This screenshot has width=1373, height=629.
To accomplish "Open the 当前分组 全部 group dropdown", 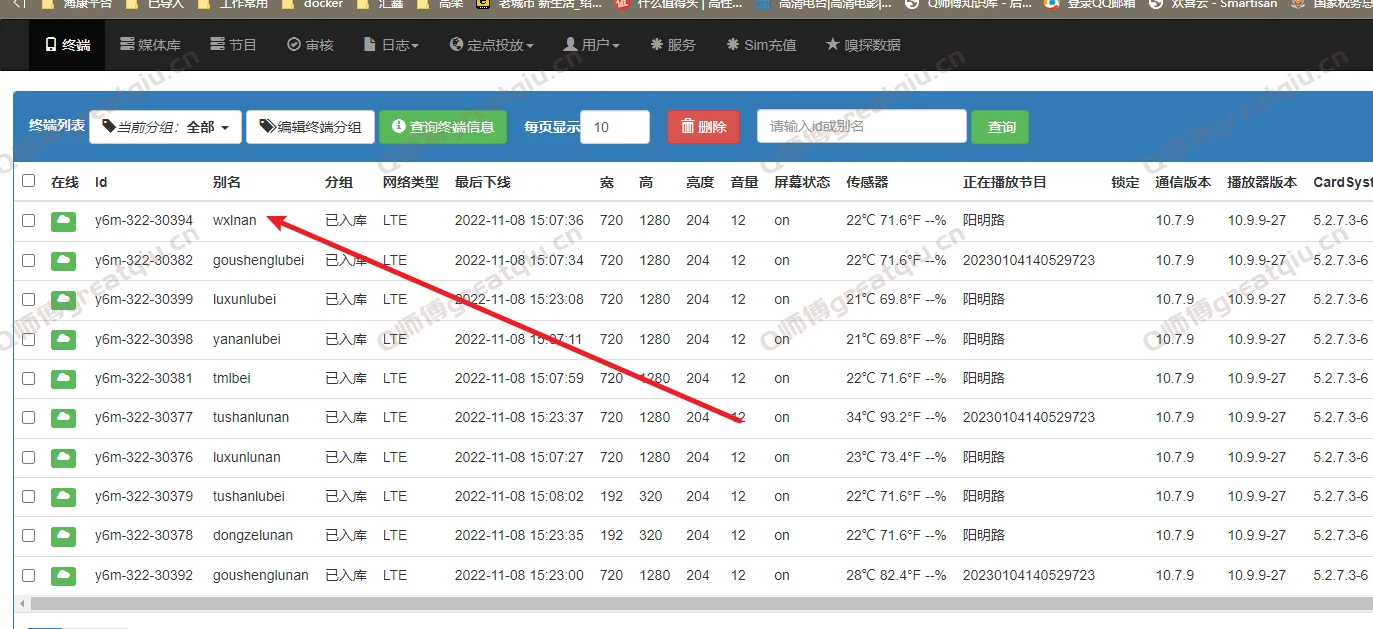I will [x=165, y=127].
